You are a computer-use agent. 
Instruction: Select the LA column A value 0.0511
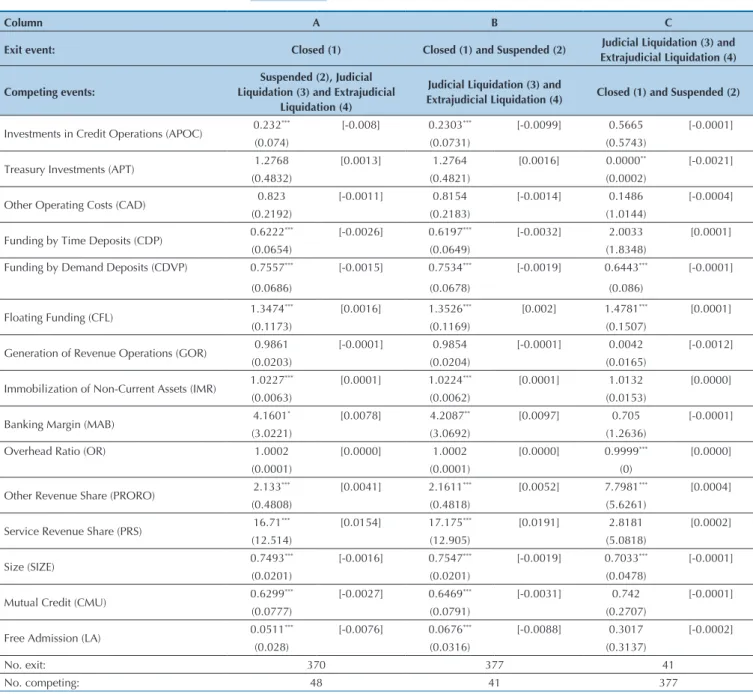click(271, 628)
